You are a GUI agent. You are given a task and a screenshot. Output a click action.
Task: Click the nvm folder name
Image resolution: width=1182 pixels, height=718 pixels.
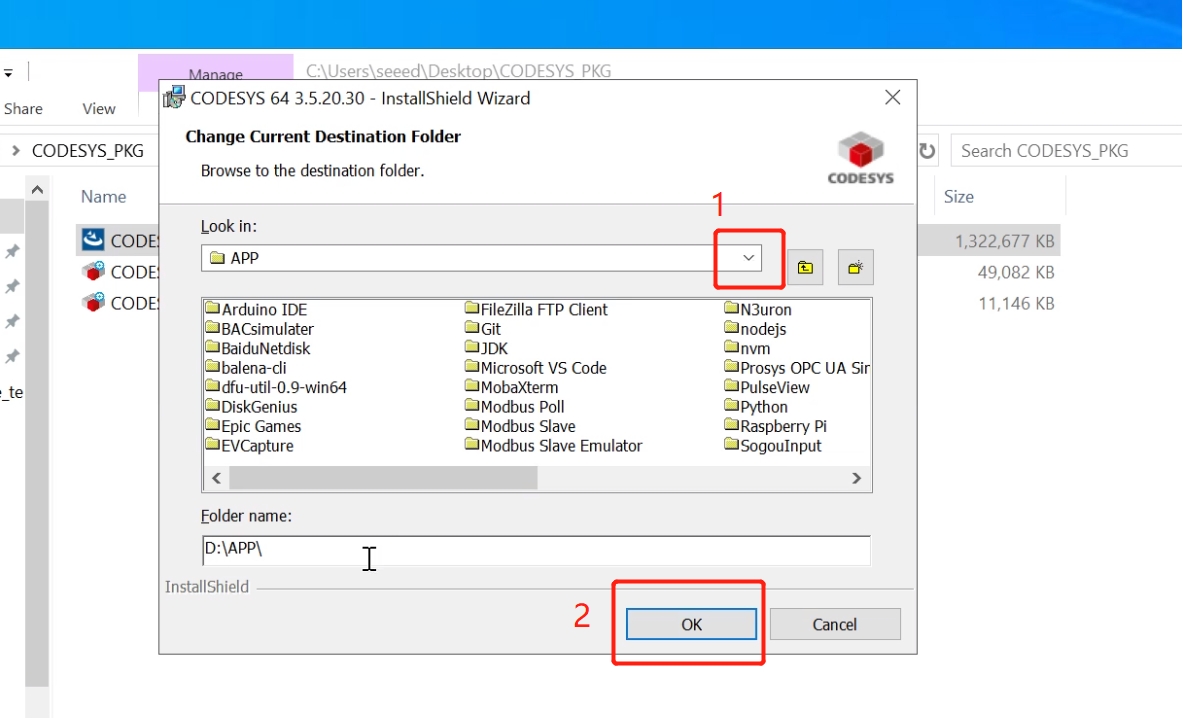(x=755, y=348)
